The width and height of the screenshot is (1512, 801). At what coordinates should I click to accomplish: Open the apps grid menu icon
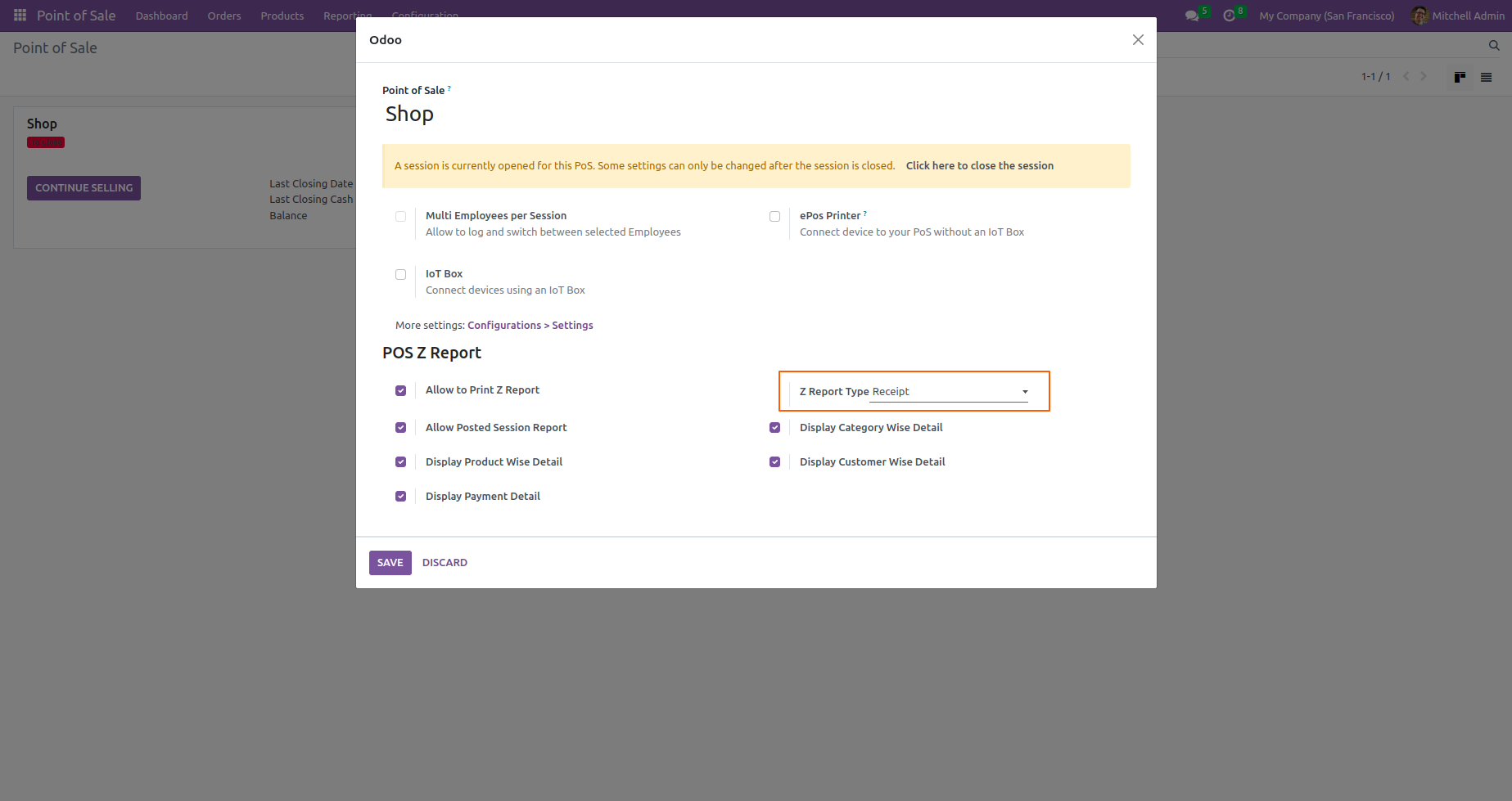20,16
